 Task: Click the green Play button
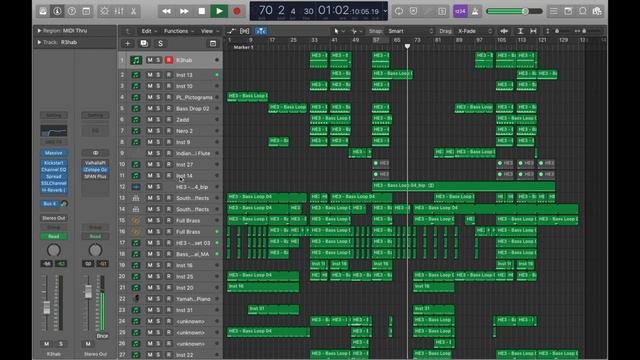click(x=219, y=11)
